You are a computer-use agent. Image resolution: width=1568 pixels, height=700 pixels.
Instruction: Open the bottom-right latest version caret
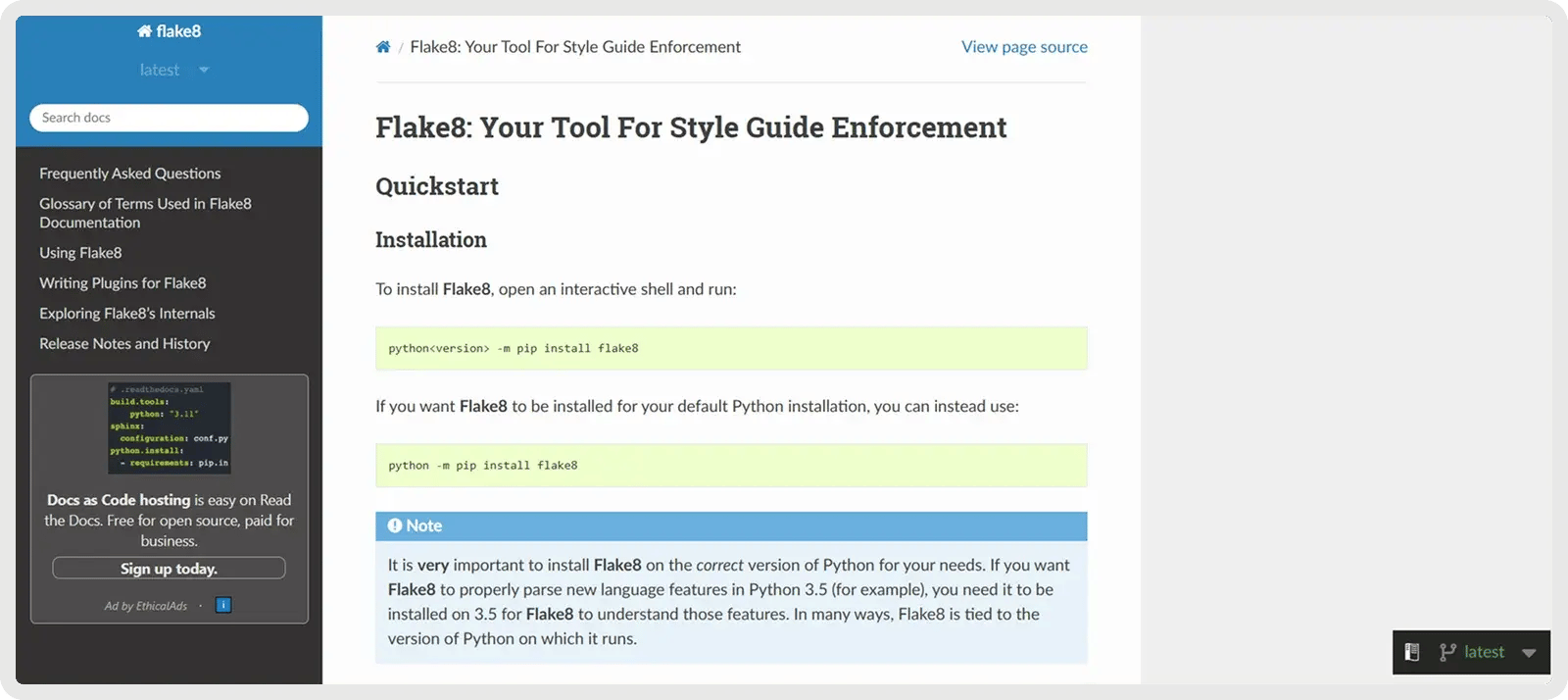[x=1529, y=653]
